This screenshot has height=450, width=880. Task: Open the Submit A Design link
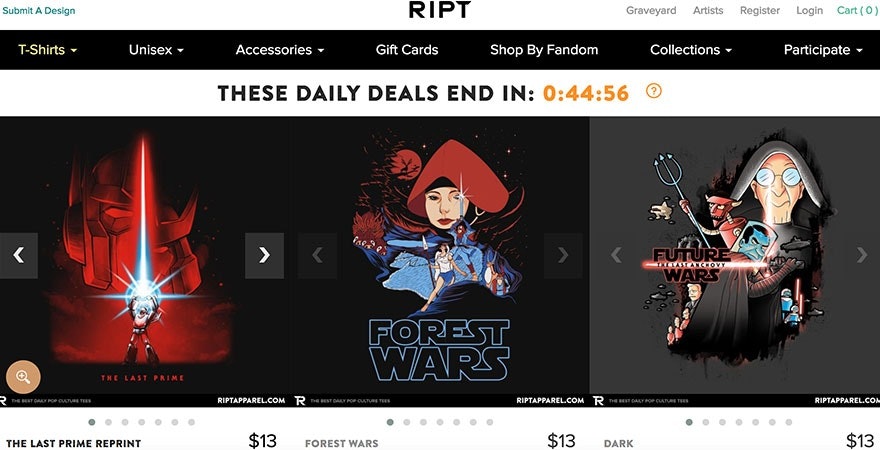tap(39, 11)
